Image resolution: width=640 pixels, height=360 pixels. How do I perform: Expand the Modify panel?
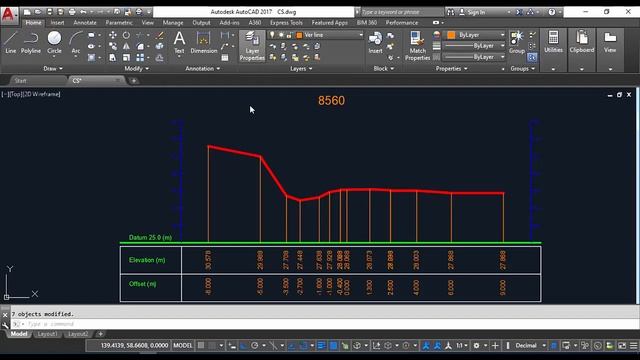[137, 69]
